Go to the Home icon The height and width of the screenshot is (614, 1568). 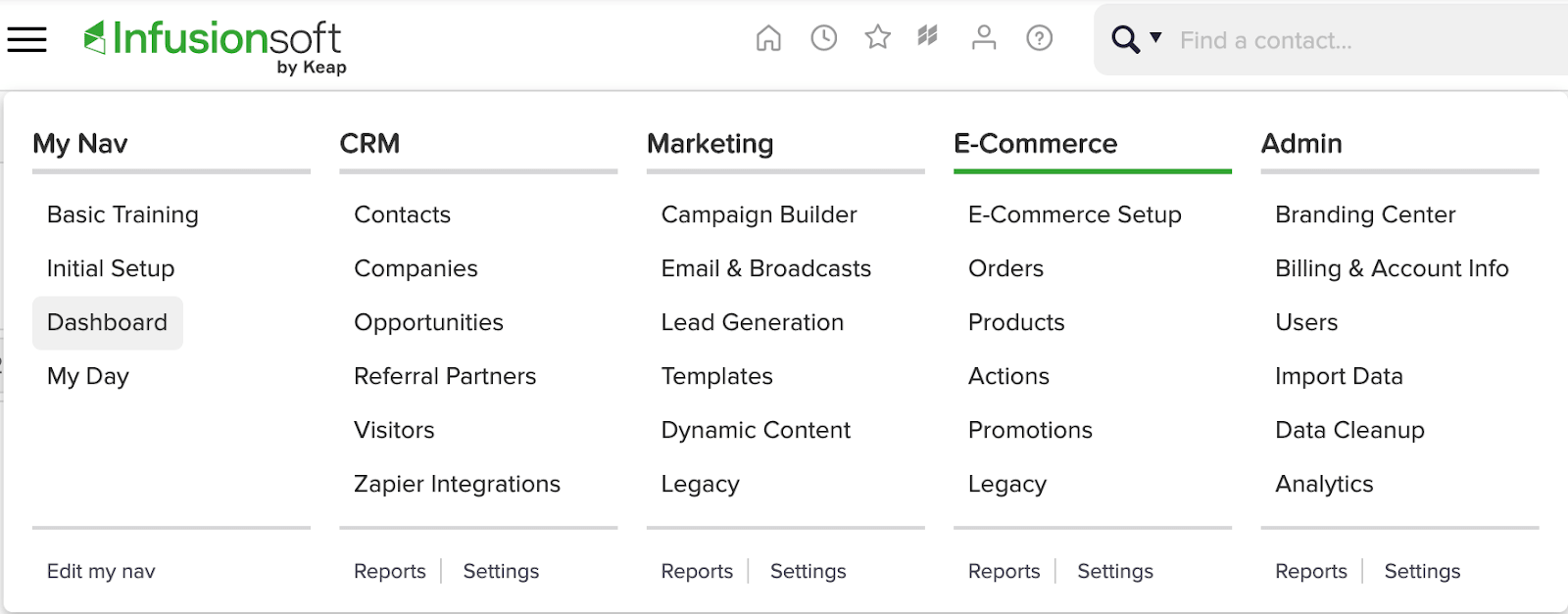(x=768, y=38)
